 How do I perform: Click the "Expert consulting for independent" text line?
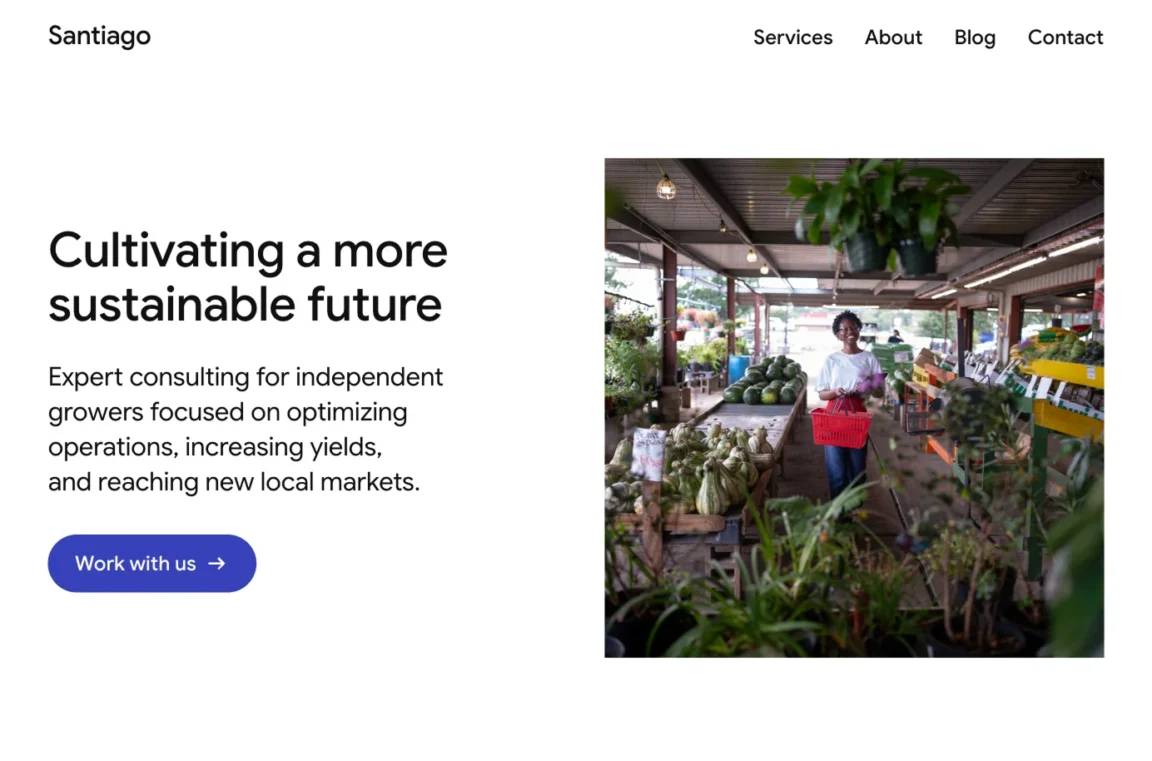(x=245, y=377)
